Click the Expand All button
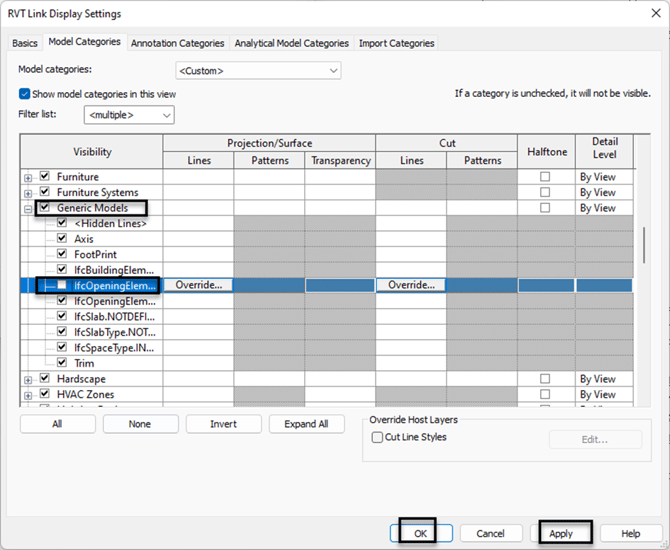Screen dimensions: 670x550 point(307,424)
